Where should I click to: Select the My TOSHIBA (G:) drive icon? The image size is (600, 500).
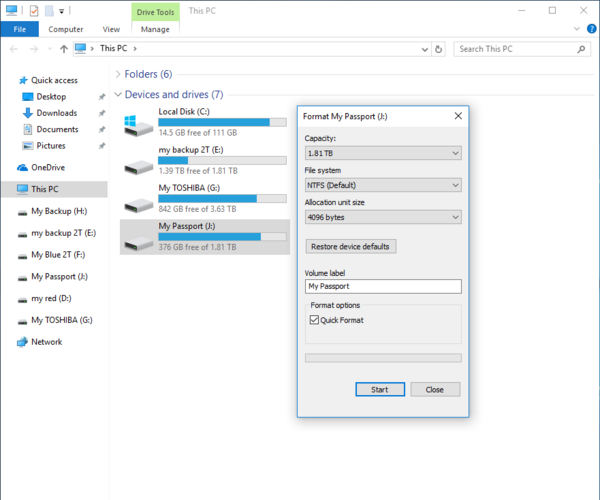pos(139,205)
